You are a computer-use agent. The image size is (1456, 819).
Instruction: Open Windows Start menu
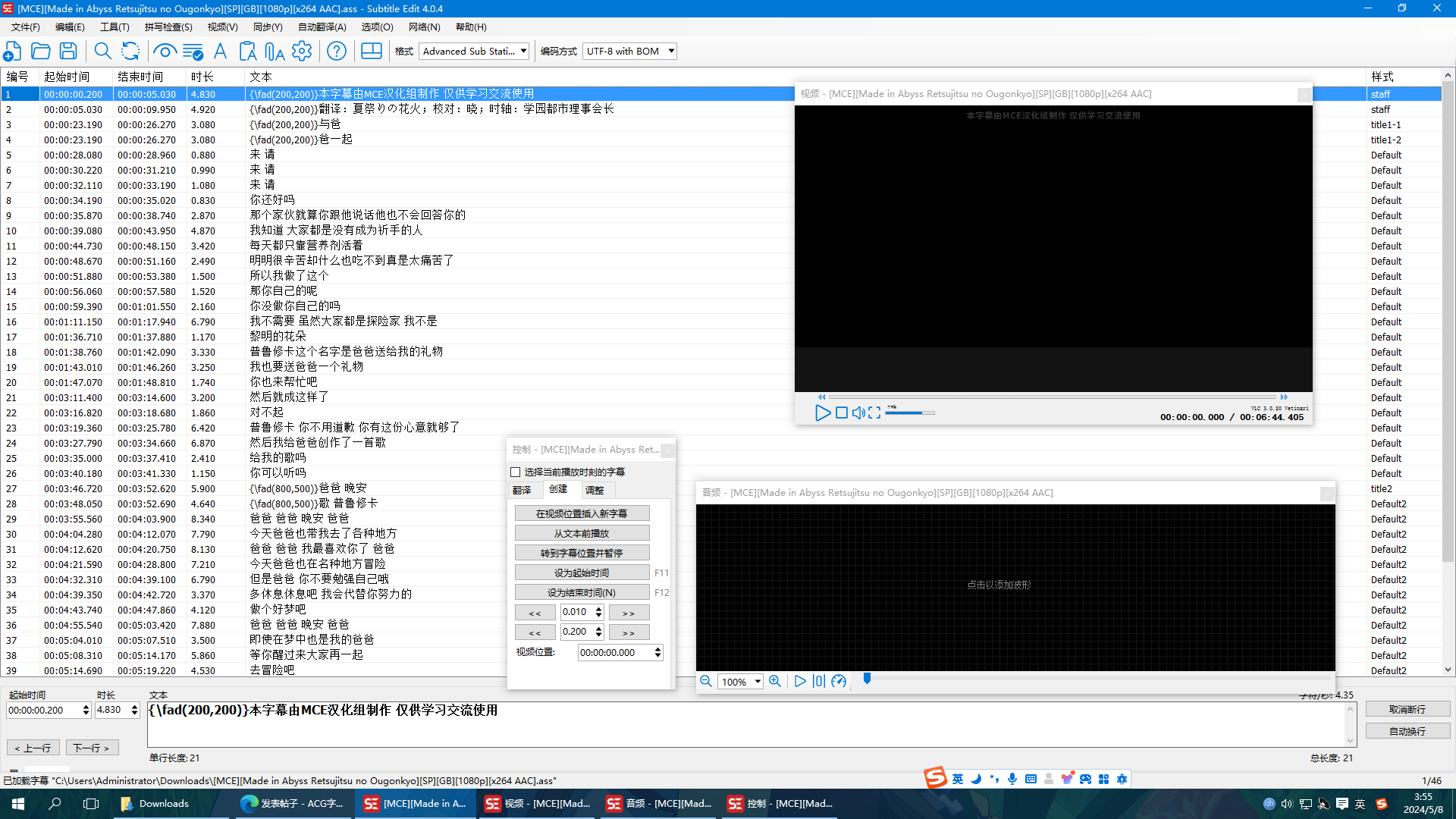coord(18,804)
